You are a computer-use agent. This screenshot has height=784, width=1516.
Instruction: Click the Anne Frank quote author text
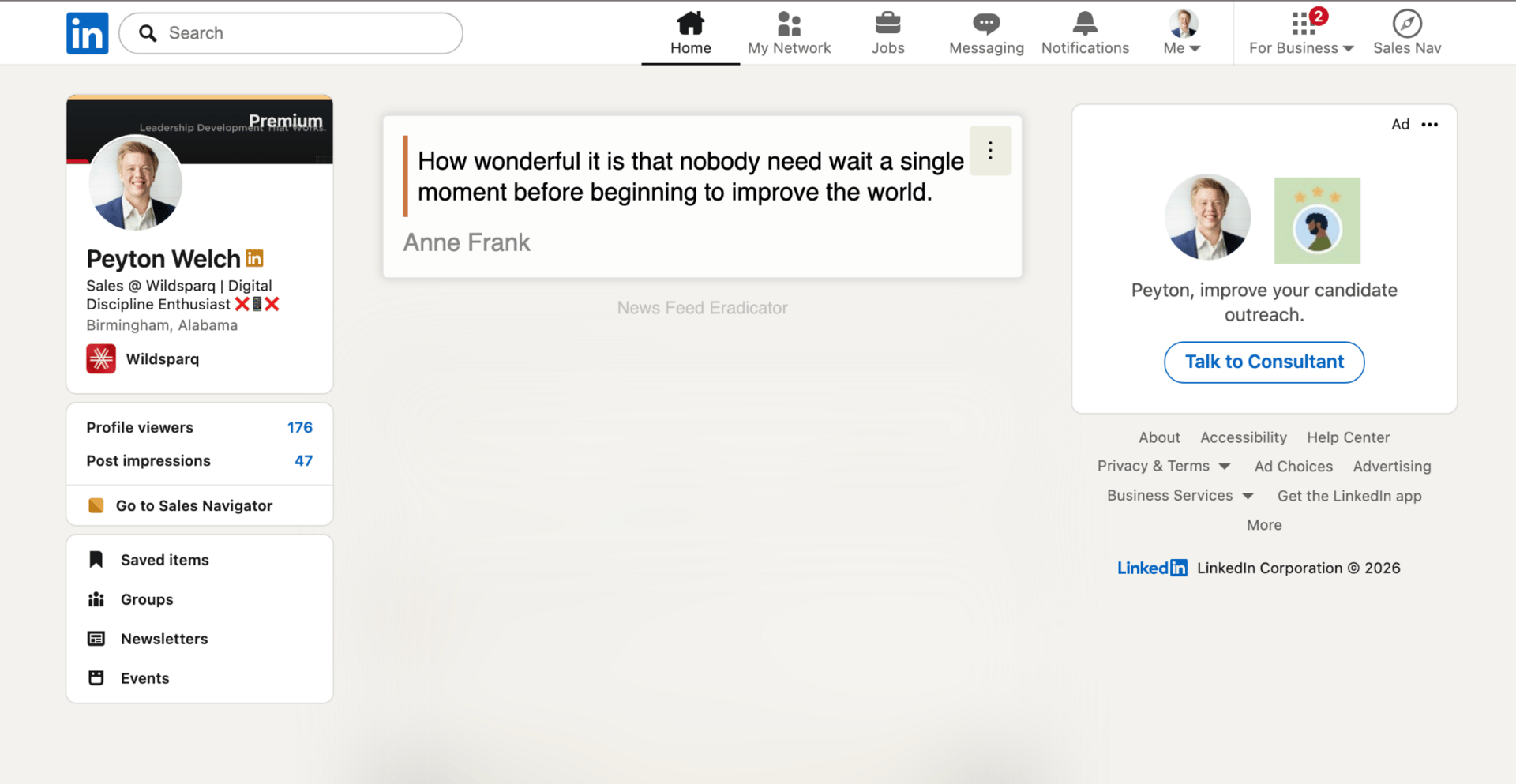[x=467, y=242]
